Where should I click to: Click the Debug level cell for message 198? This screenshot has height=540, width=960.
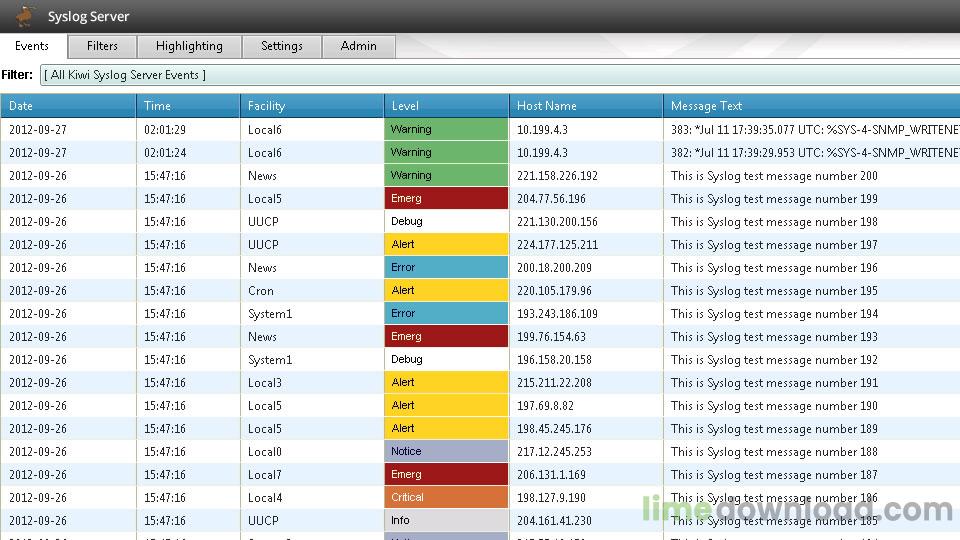pos(446,222)
